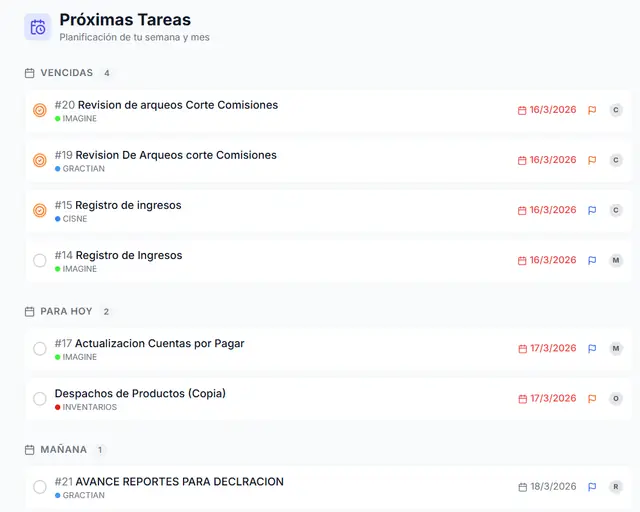
Task: Mark task #17 Actualizacion Cuentas complete
Action: [x=40, y=349]
